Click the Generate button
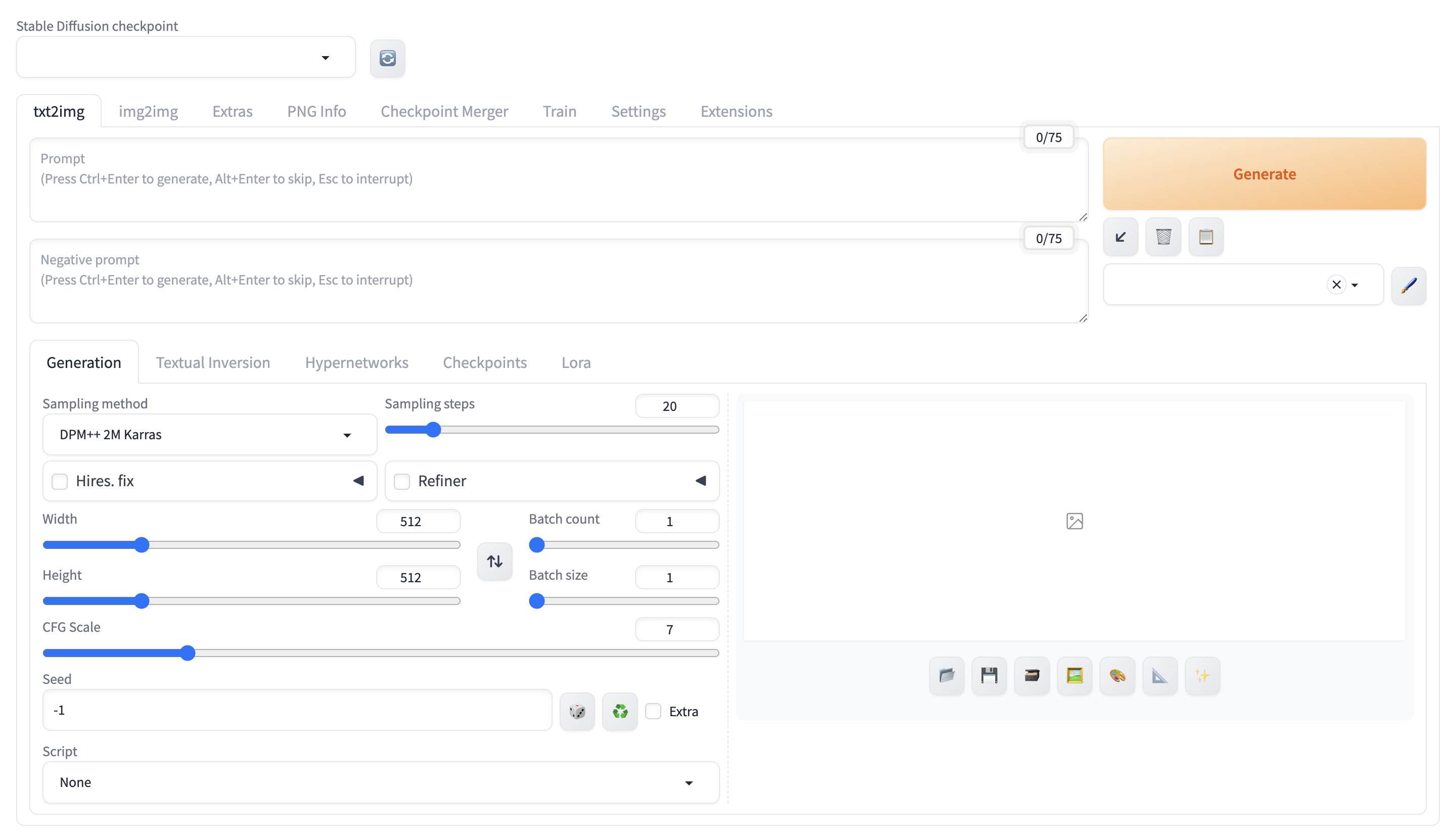This screenshot has height=836, width=1456. (1264, 174)
